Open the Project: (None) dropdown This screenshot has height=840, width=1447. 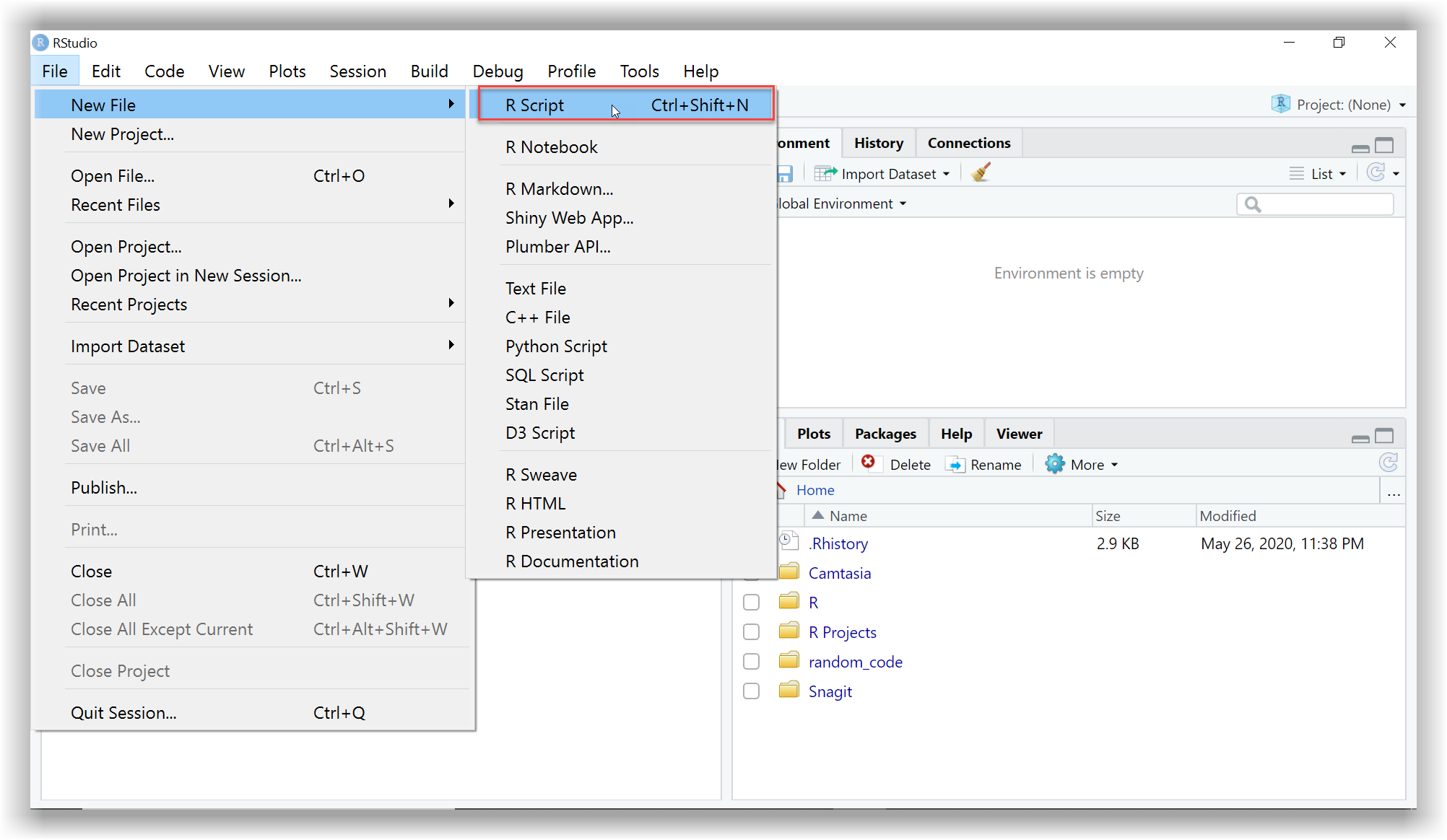[x=1342, y=105]
